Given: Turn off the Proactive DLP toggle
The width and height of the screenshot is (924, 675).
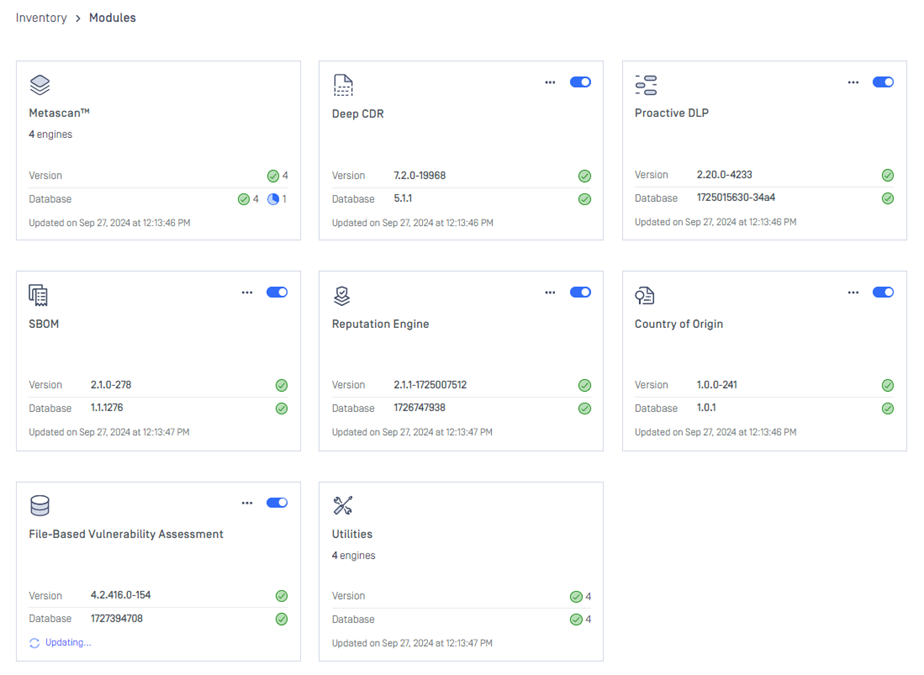Looking at the screenshot, I should pos(883,82).
